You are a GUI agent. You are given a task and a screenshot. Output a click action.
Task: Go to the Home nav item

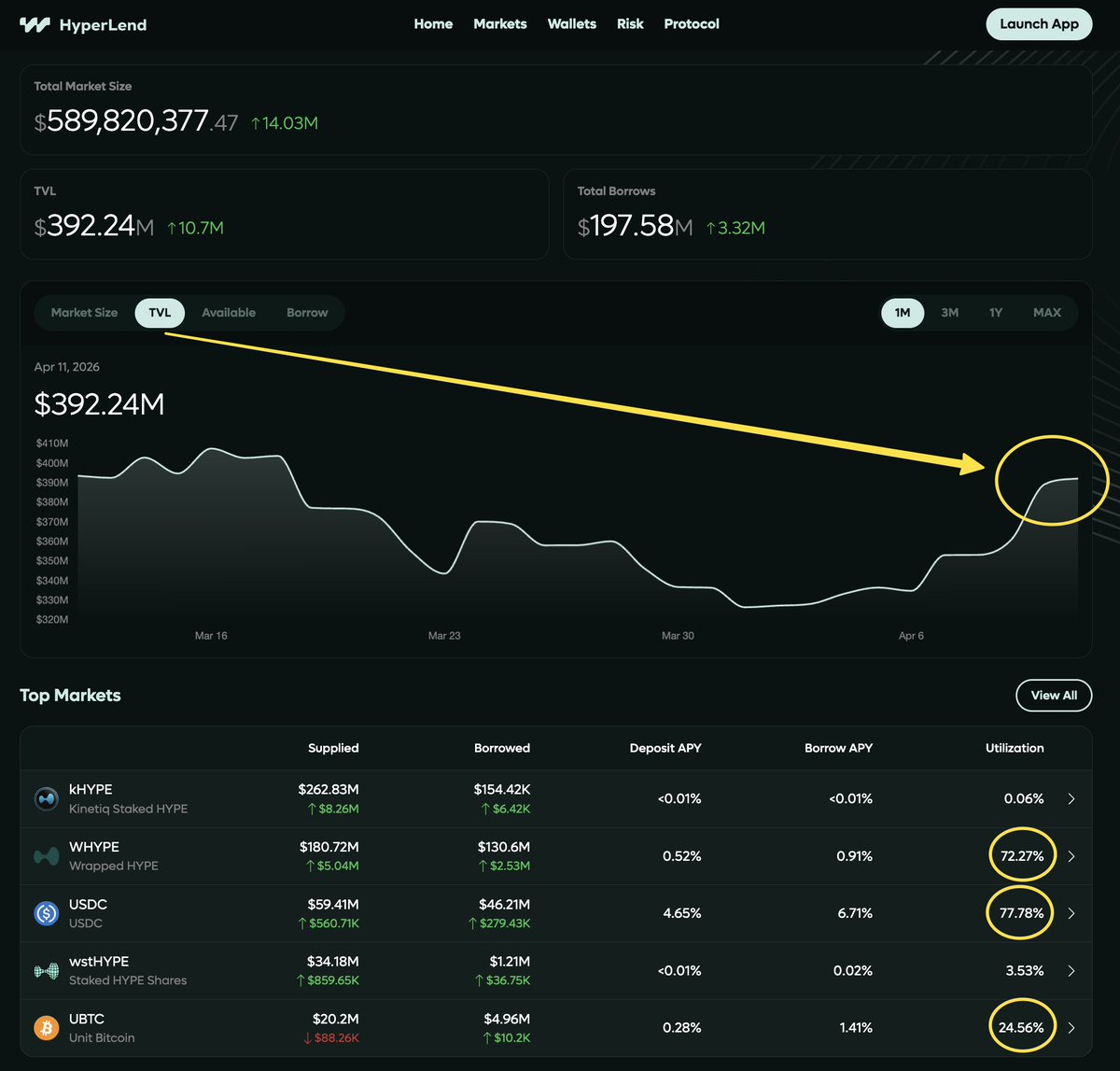click(x=433, y=24)
